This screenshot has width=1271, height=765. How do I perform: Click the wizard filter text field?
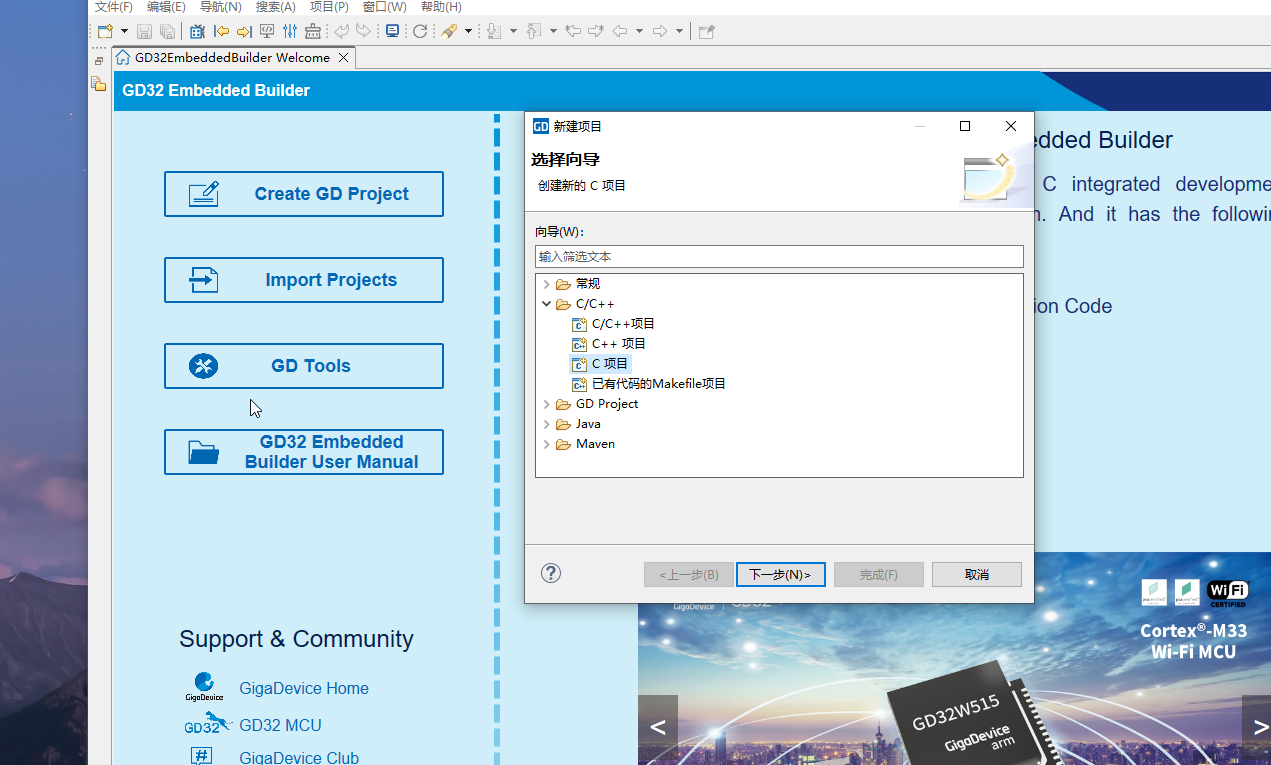779,257
